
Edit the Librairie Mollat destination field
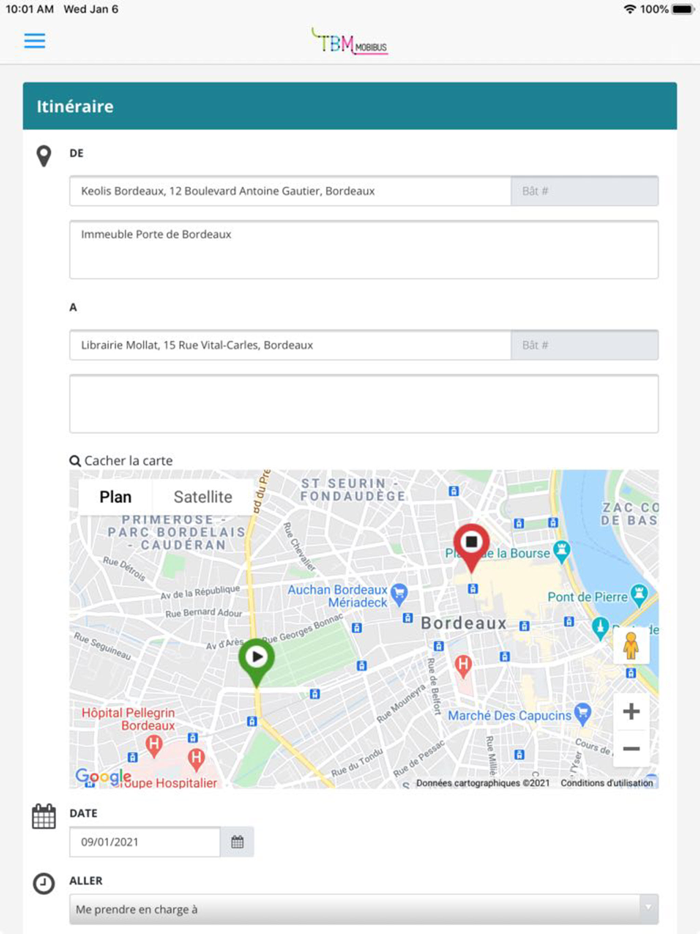point(290,345)
